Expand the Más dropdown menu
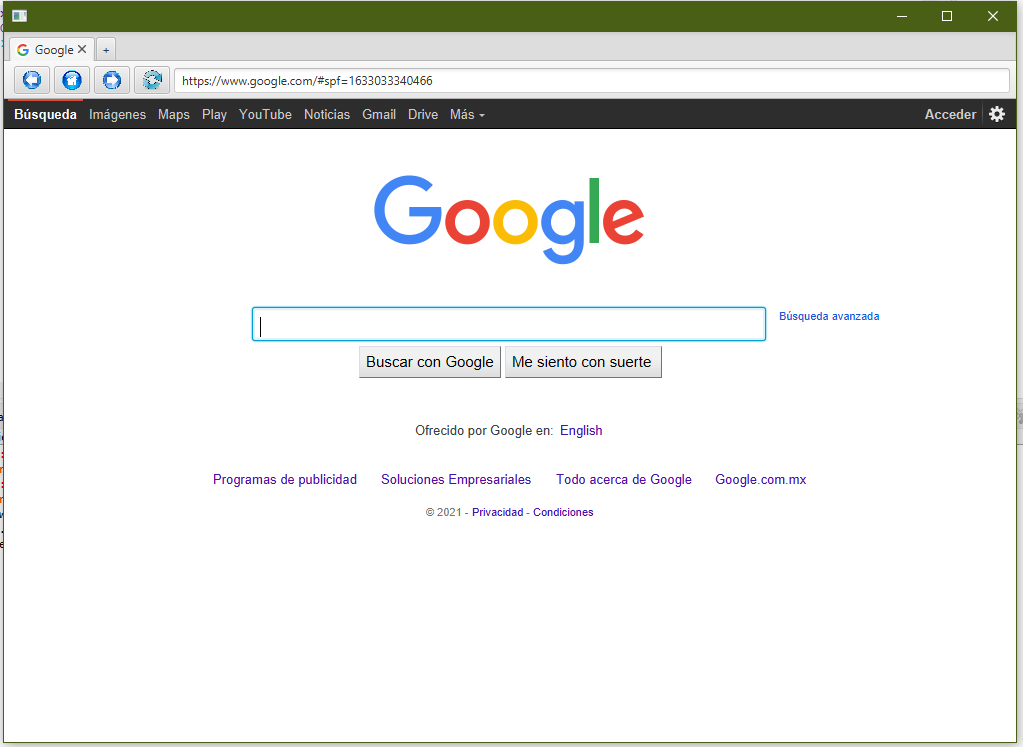 [x=467, y=114]
